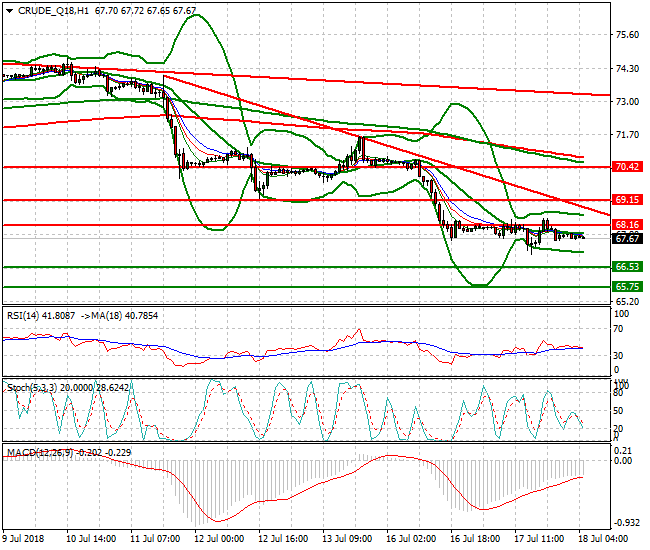Click the 11 Jul 07:00 time label

coord(155,539)
